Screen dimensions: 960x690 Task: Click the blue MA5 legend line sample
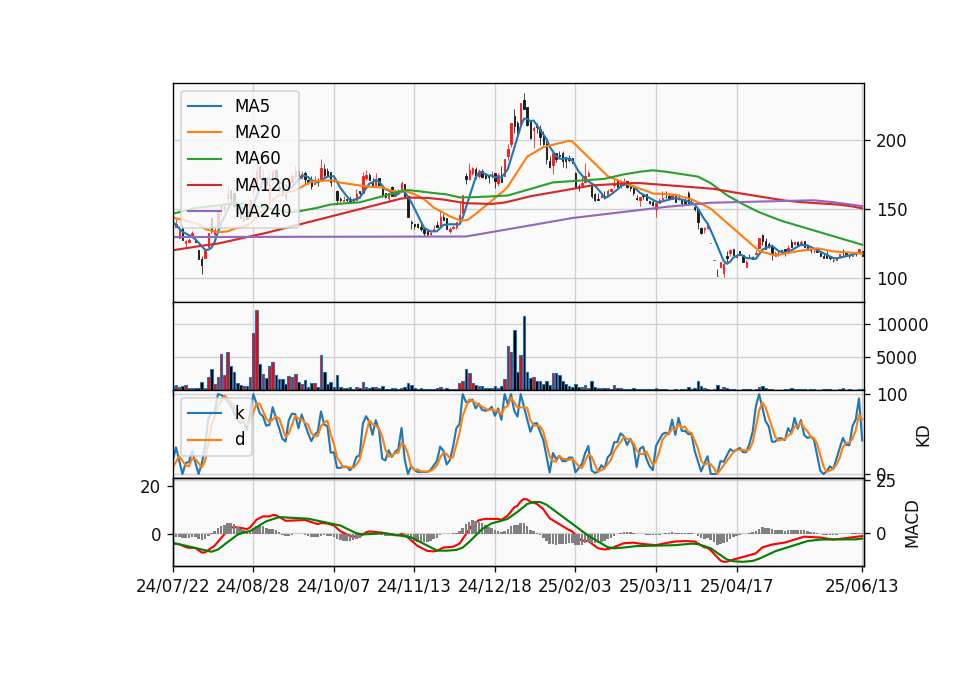point(204,107)
